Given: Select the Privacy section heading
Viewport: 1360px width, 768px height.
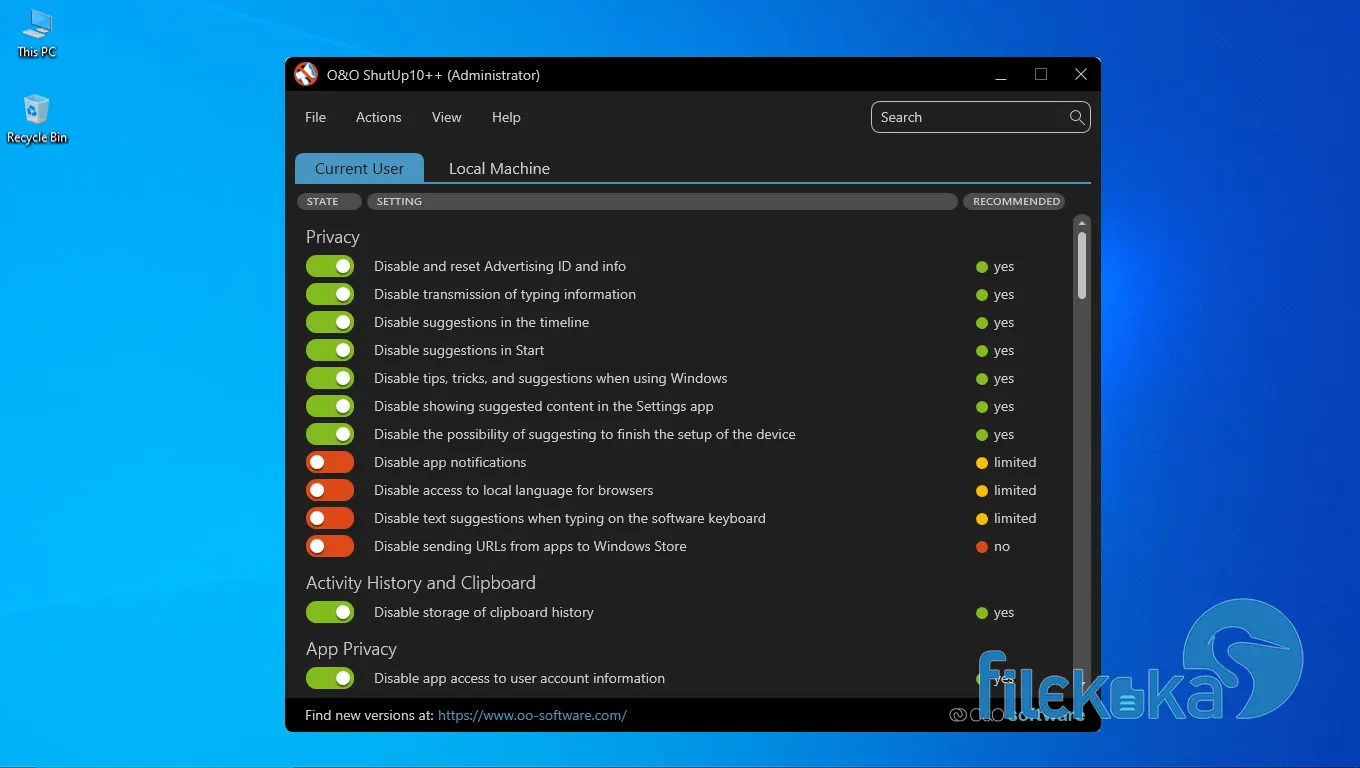Looking at the screenshot, I should (x=332, y=237).
